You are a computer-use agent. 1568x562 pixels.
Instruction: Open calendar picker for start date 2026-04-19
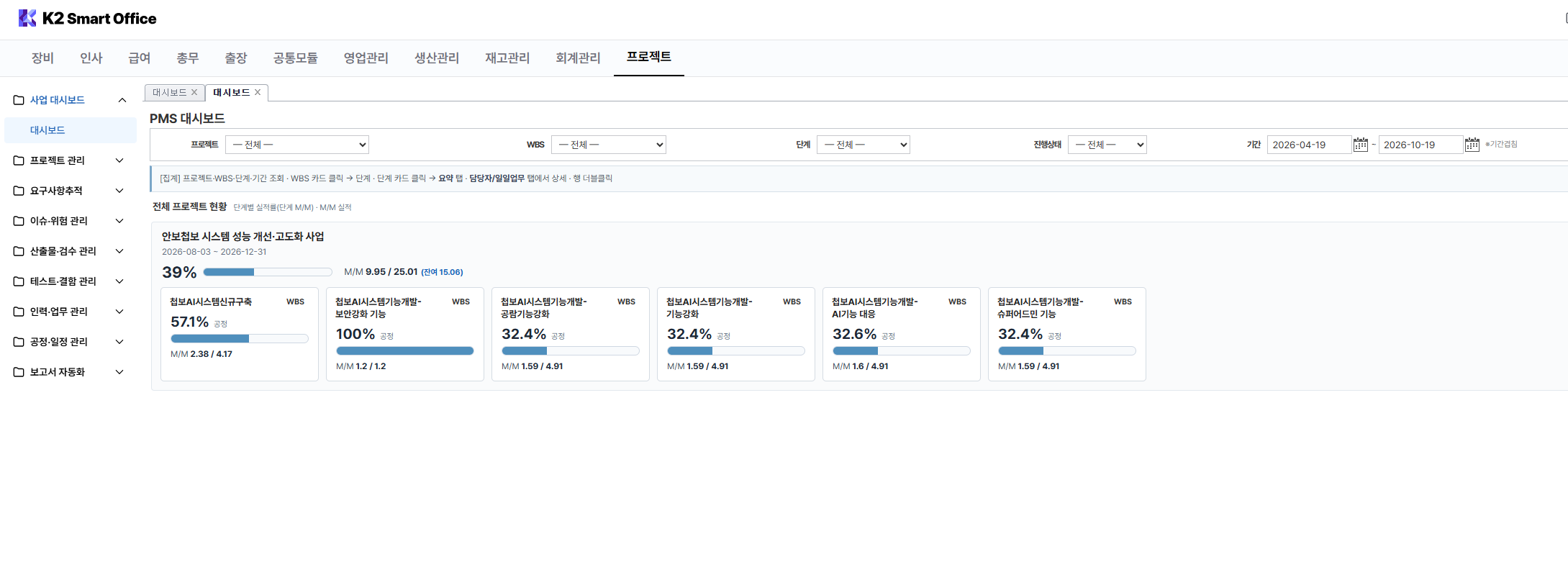click(1360, 145)
